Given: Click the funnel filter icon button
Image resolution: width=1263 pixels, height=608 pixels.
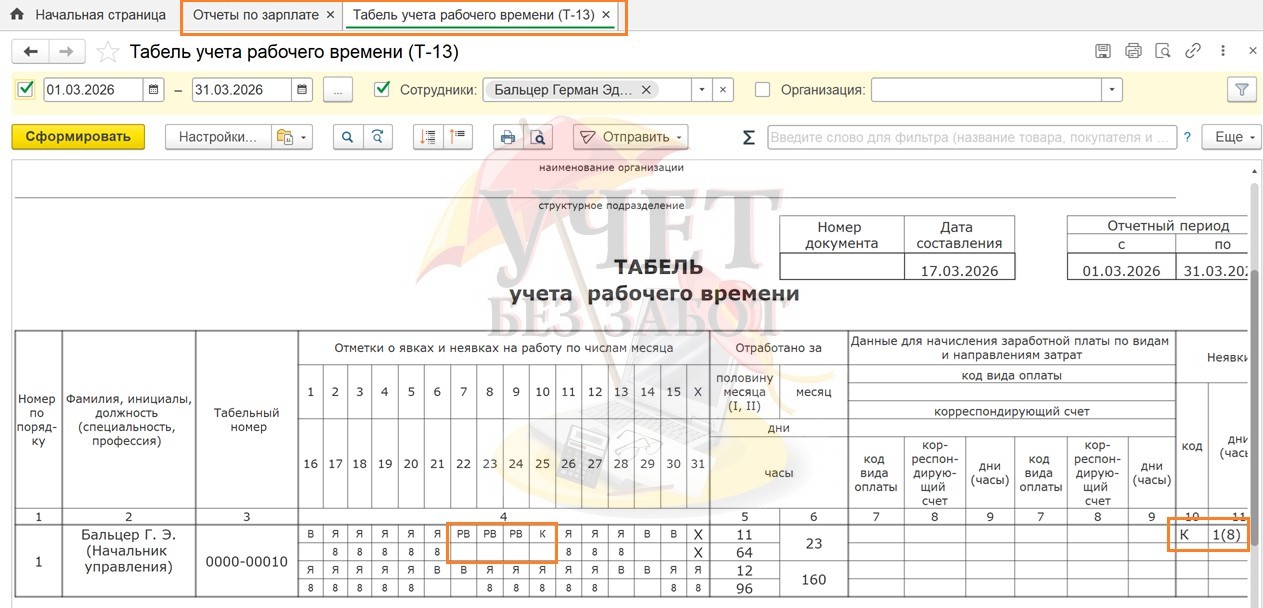Looking at the screenshot, I should 1241,90.
